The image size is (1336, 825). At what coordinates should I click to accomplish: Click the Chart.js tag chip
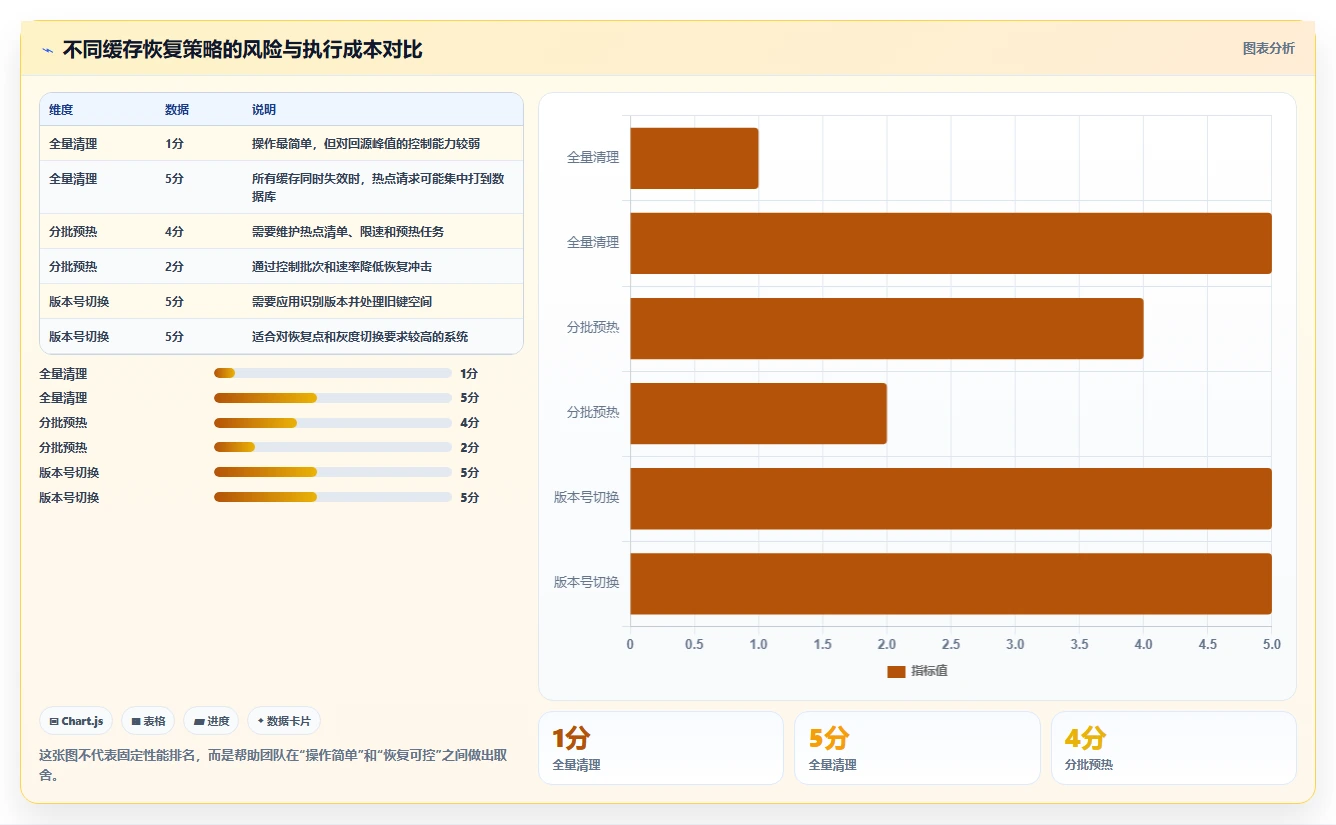tap(76, 721)
